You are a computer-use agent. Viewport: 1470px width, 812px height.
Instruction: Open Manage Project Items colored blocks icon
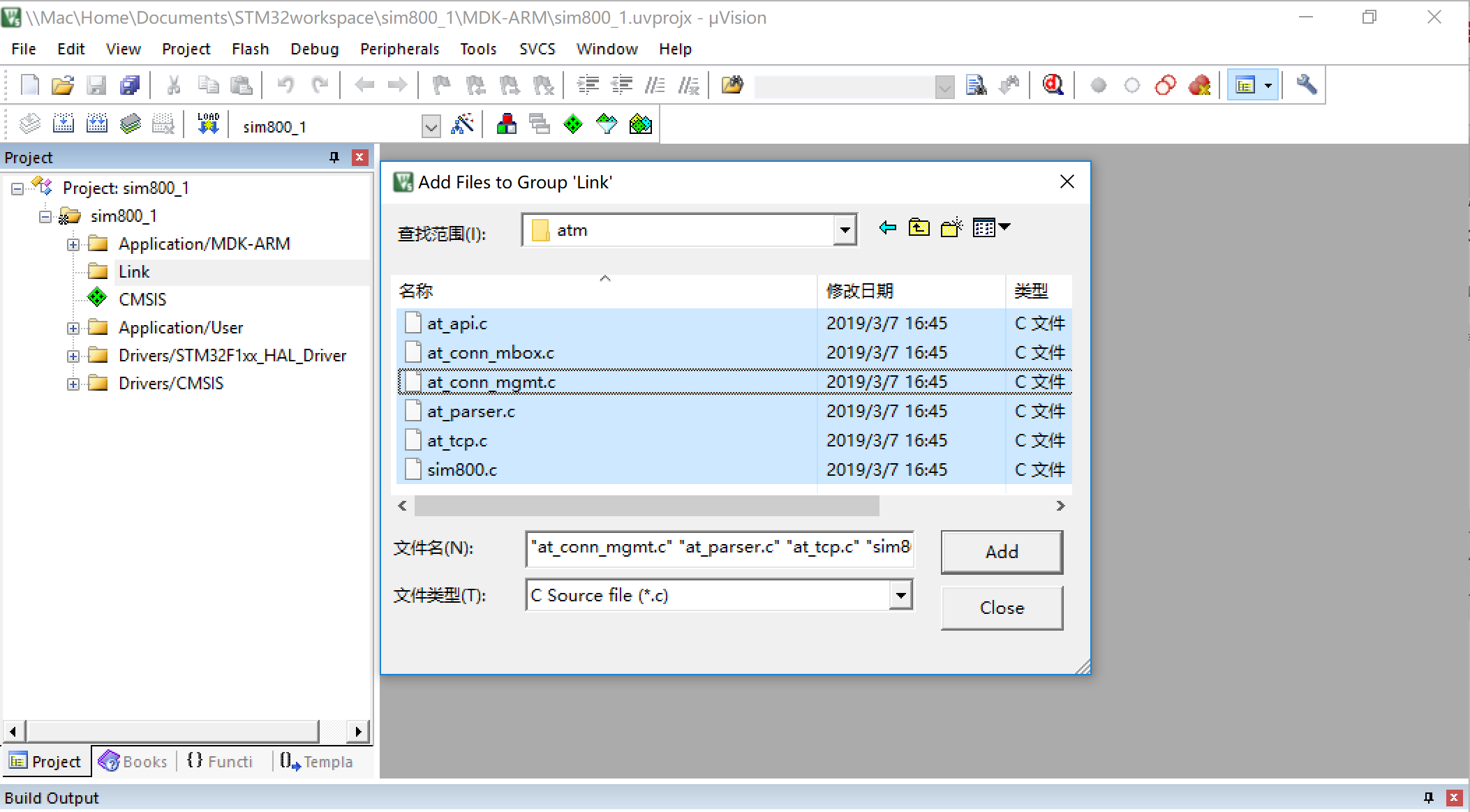(506, 125)
